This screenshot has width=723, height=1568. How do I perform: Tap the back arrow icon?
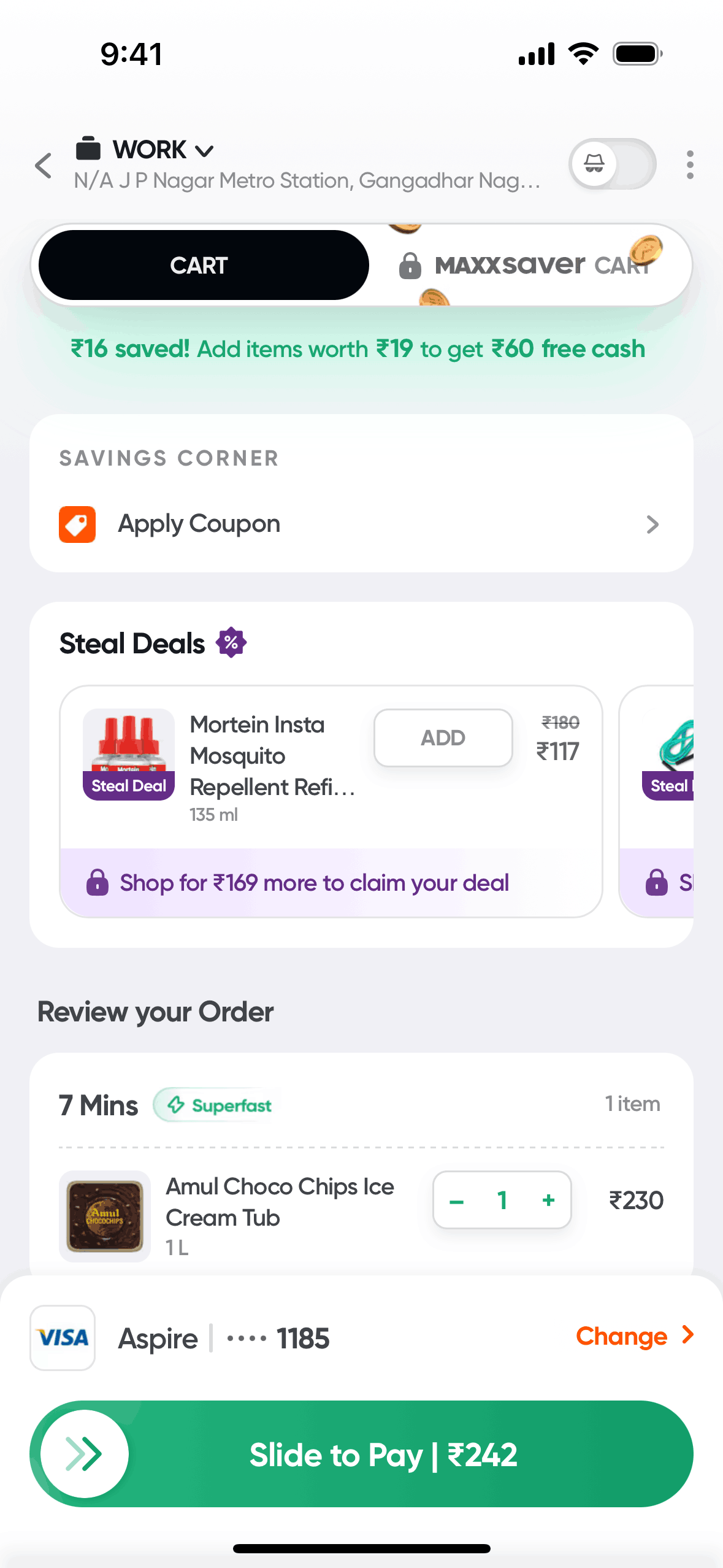[44, 166]
